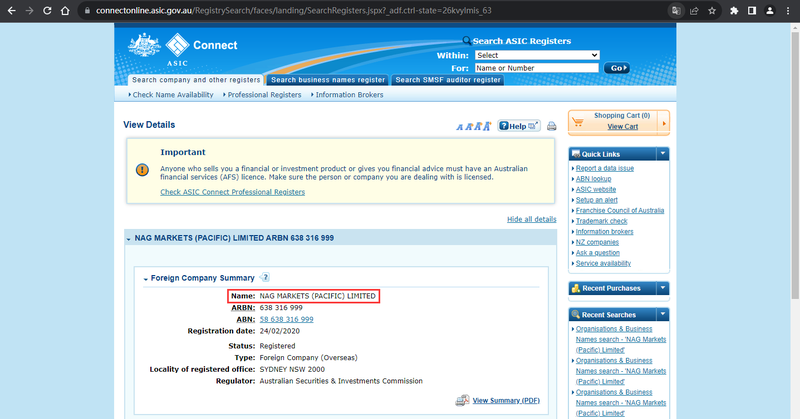Open the Setup an alert link
The image size is (800, 419).
pos(596,200)
